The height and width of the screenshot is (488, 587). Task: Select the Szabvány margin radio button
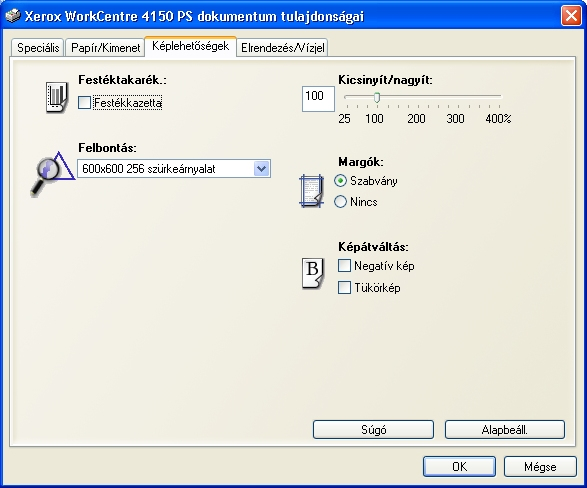[x=340, y=181]
